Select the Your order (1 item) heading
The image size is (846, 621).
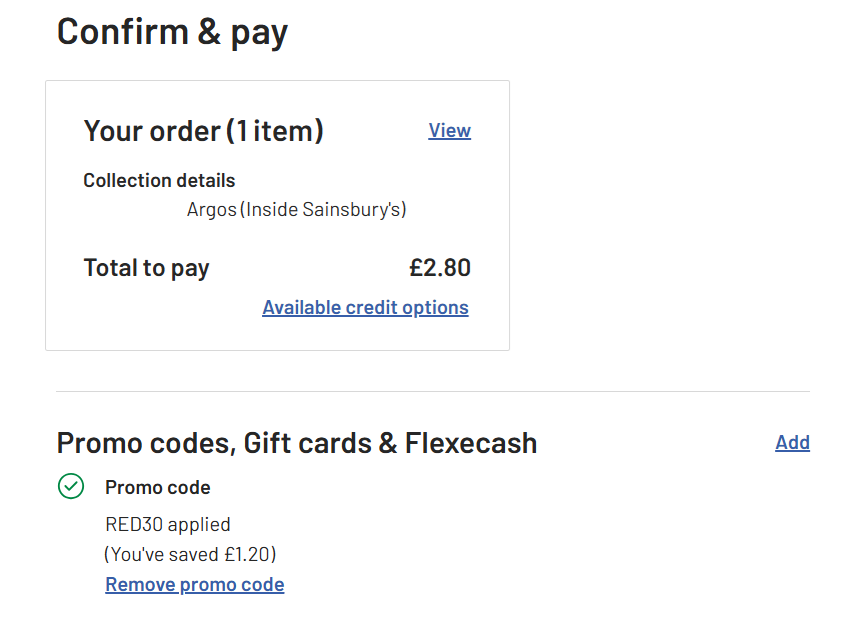[203, 131]
